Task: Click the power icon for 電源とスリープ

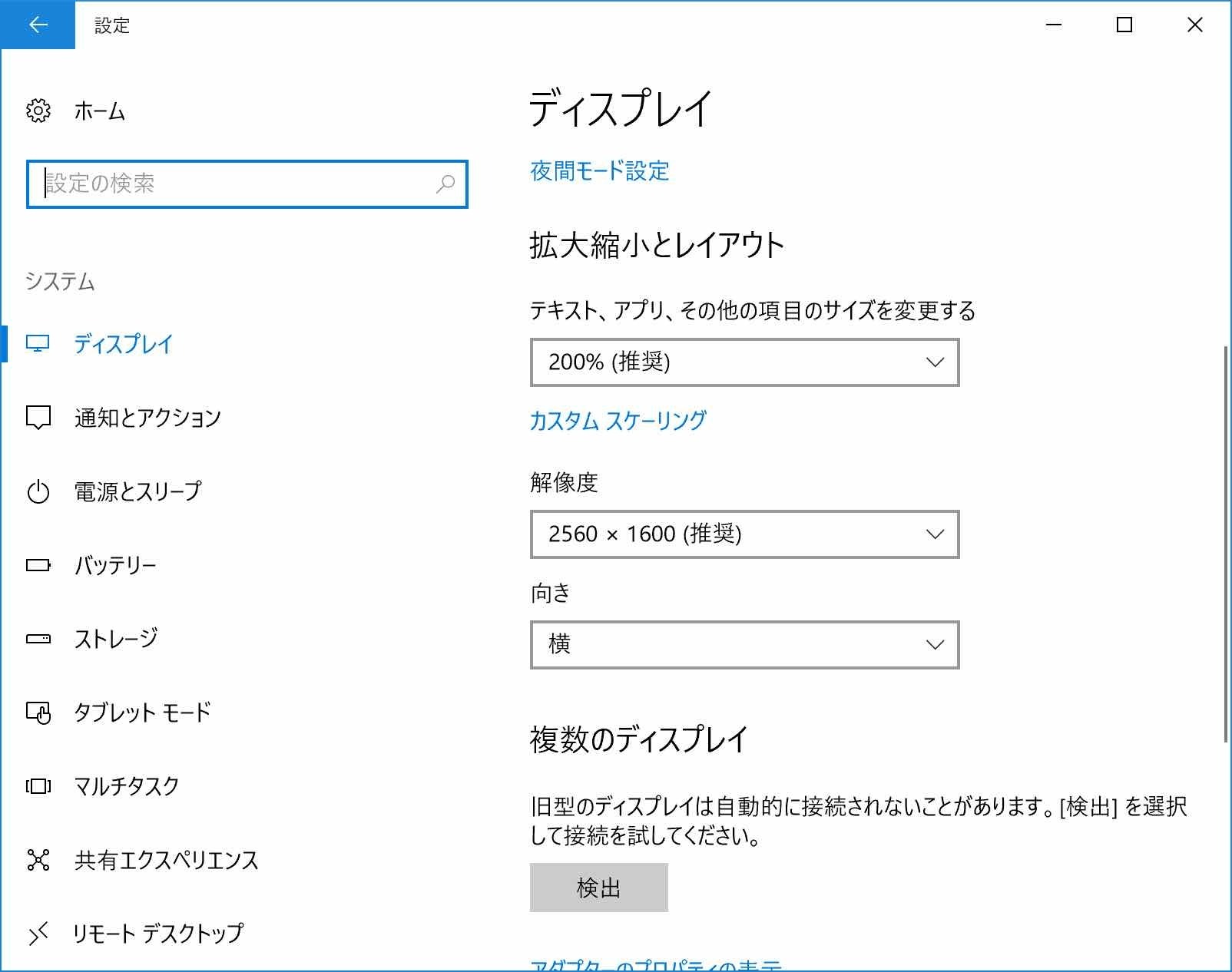Action: click(x=38, y=491)
